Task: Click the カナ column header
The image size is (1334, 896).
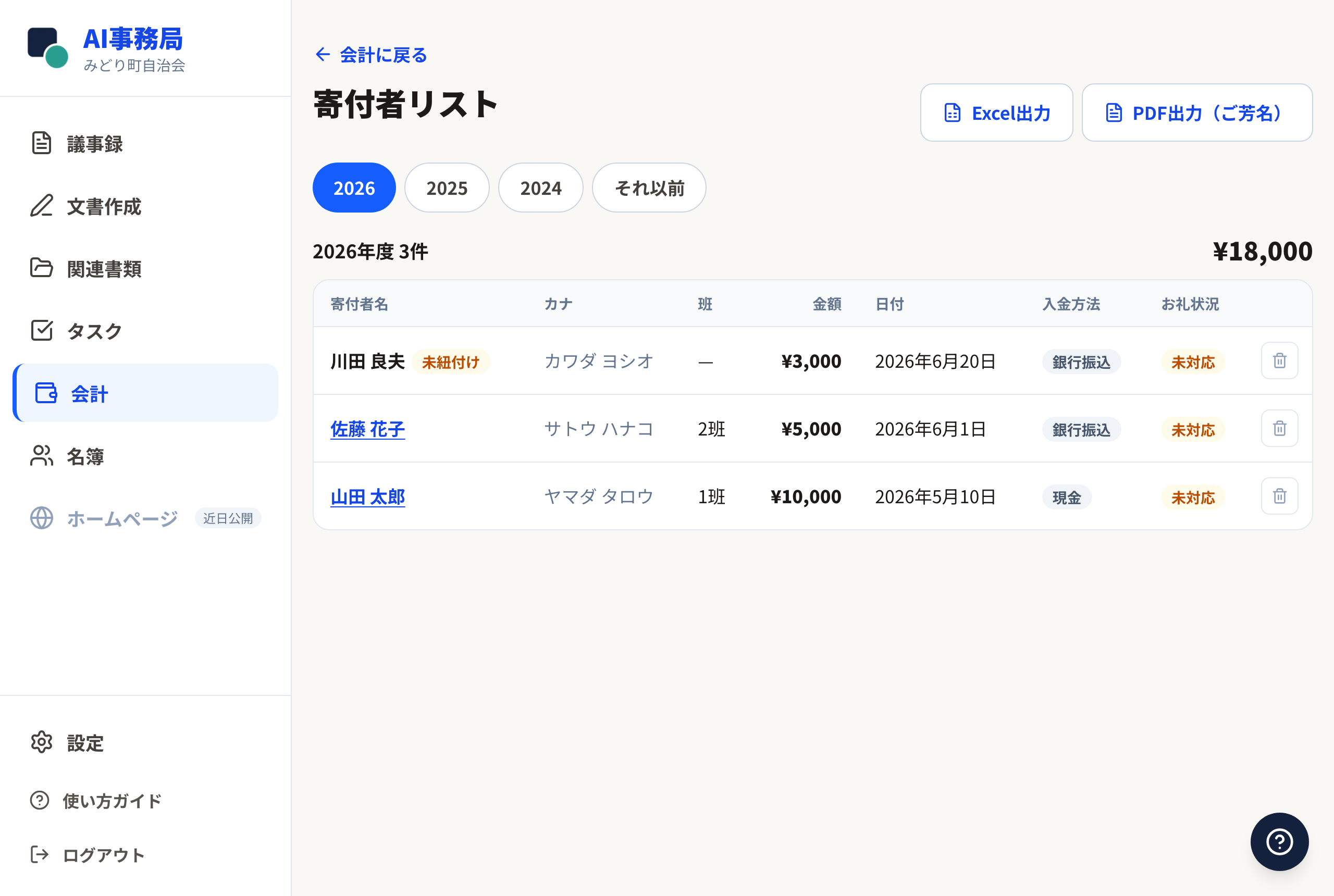Action: coord(558,304)
